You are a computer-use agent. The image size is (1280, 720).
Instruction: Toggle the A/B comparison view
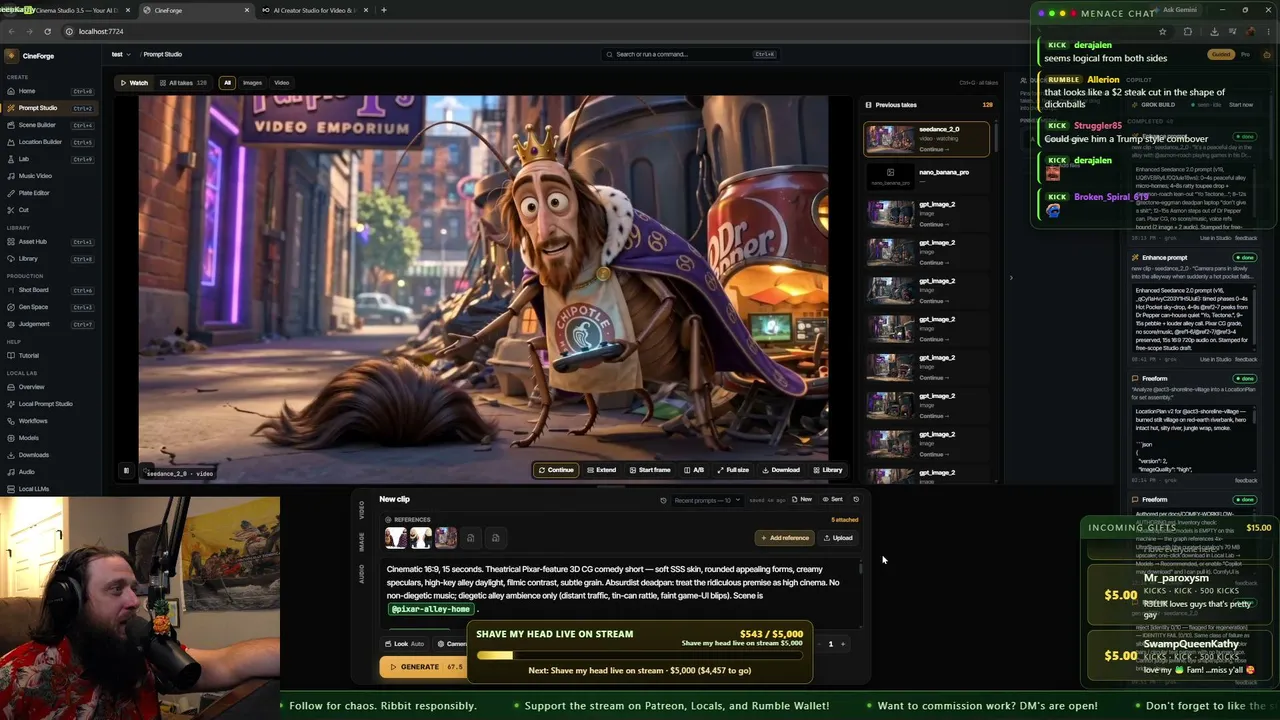click(694, 470)
